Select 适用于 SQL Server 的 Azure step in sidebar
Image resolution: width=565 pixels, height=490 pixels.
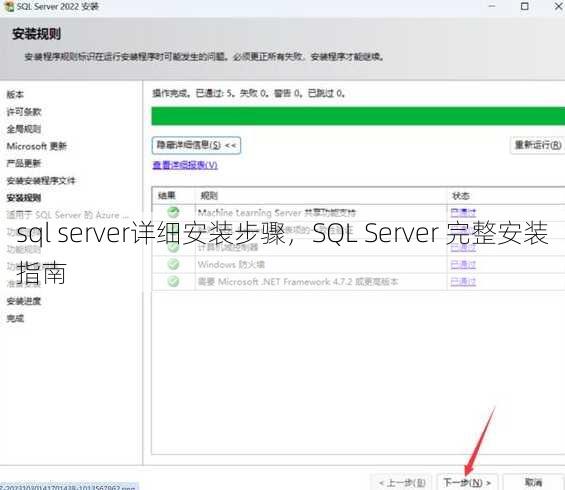(x=68, y=215)
